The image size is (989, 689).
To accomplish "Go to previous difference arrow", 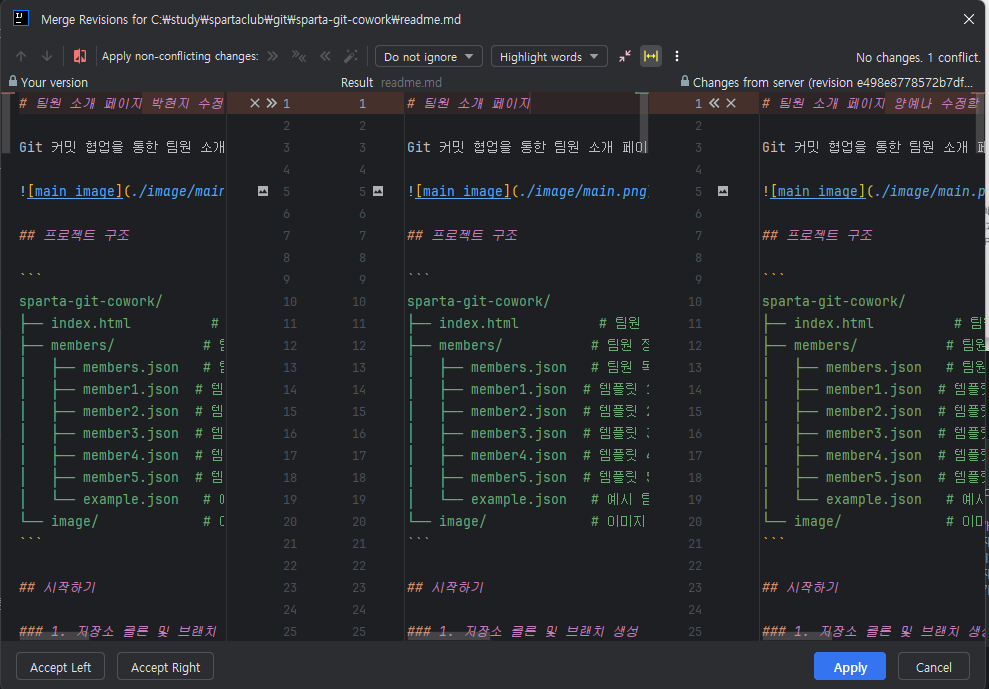I will (21, 56).
